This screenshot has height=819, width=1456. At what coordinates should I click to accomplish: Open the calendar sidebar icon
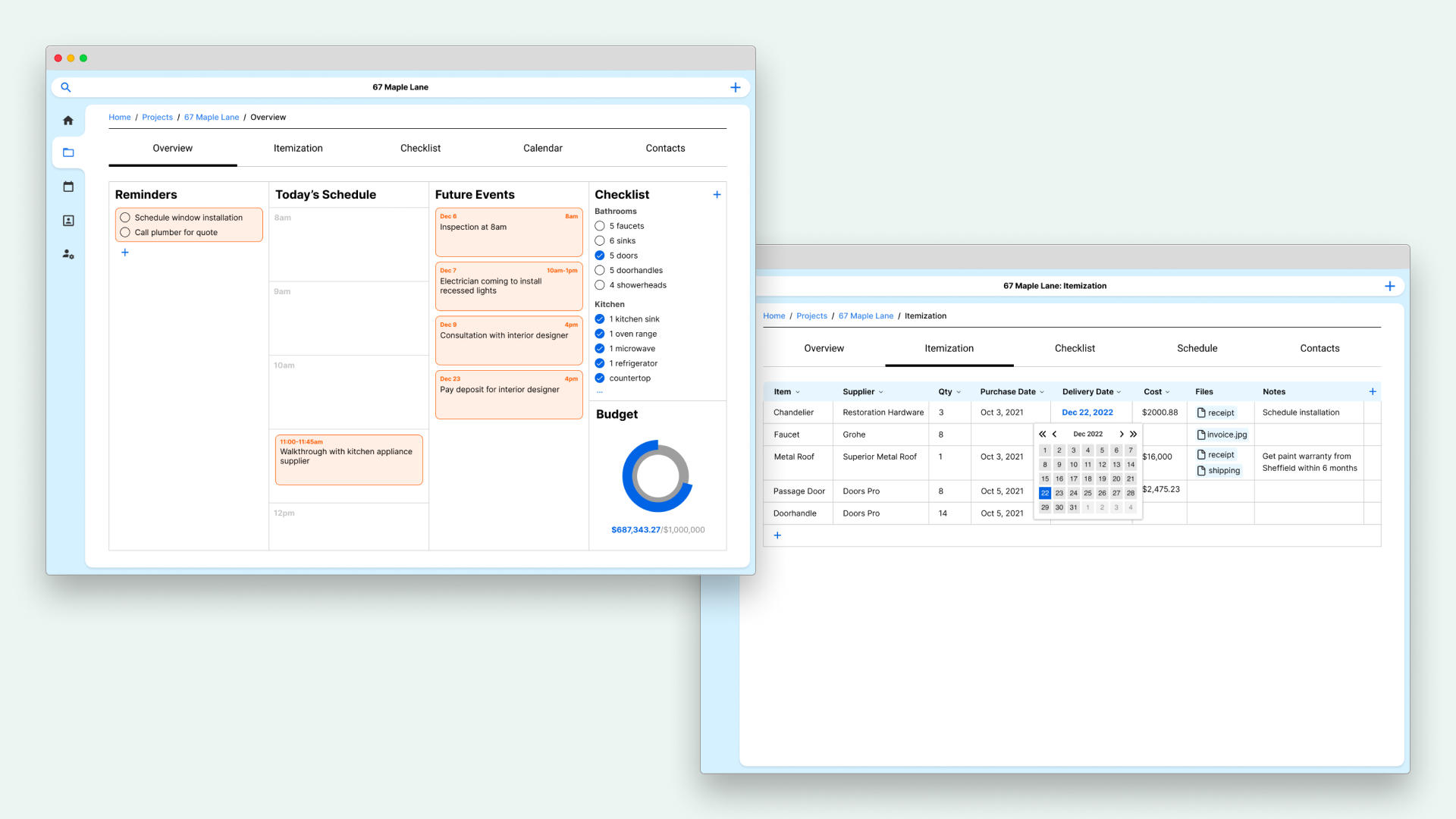click(68, 187)
